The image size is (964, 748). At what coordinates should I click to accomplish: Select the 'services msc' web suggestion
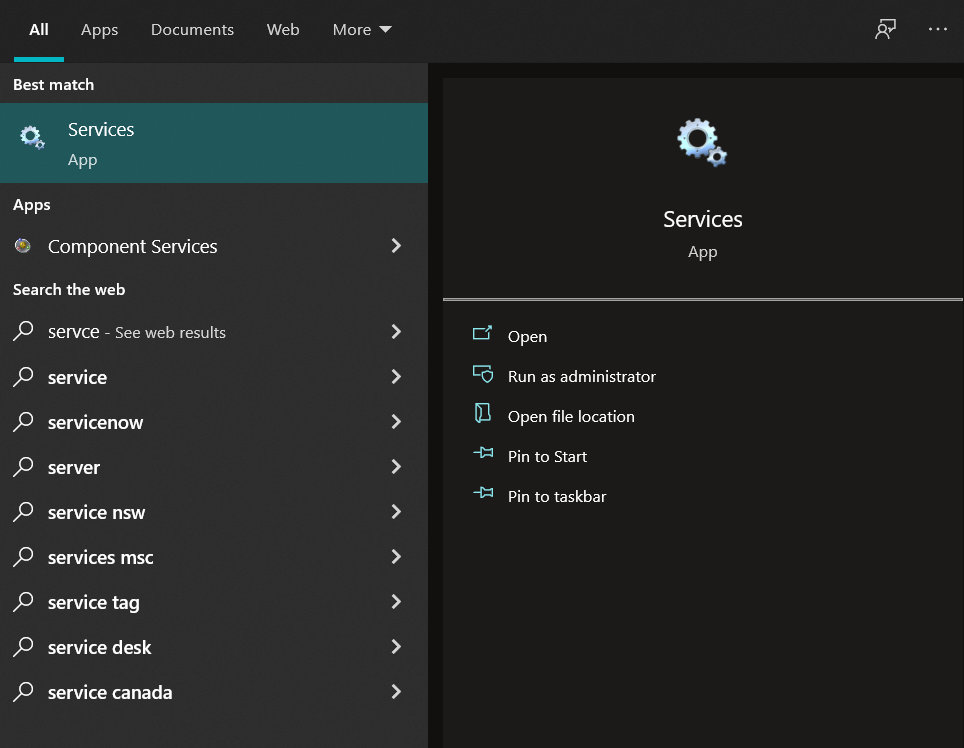(x=214, y=557)
